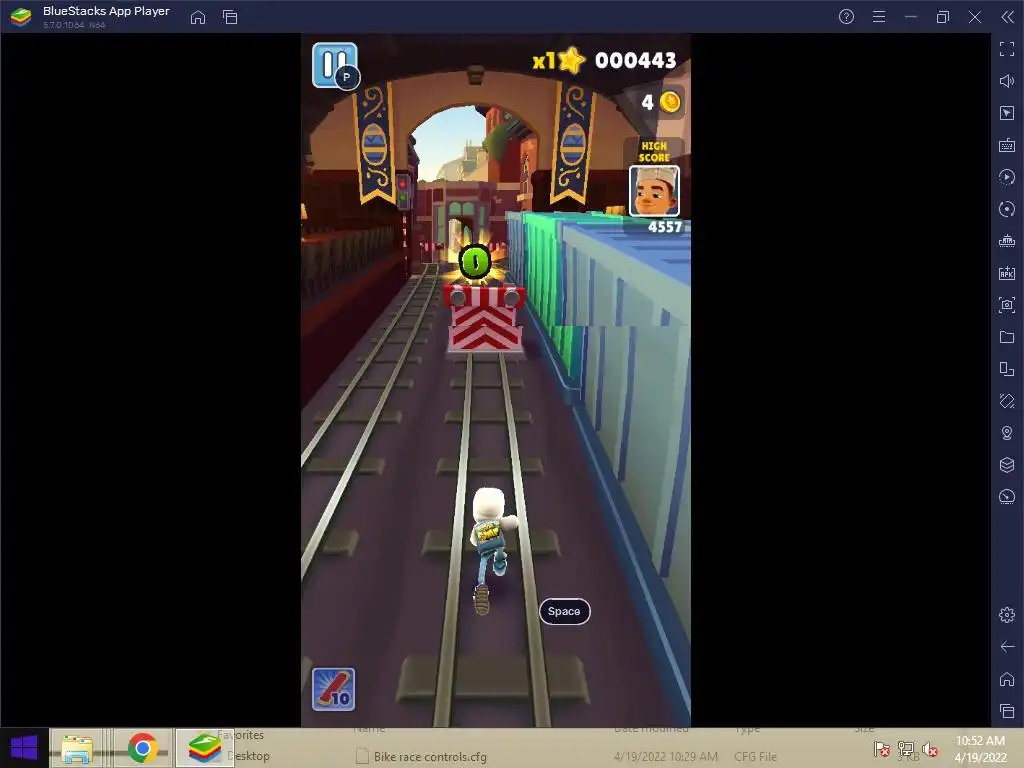
Task: Click the Android home button in sidebar
Action: tap(1007, 679)
